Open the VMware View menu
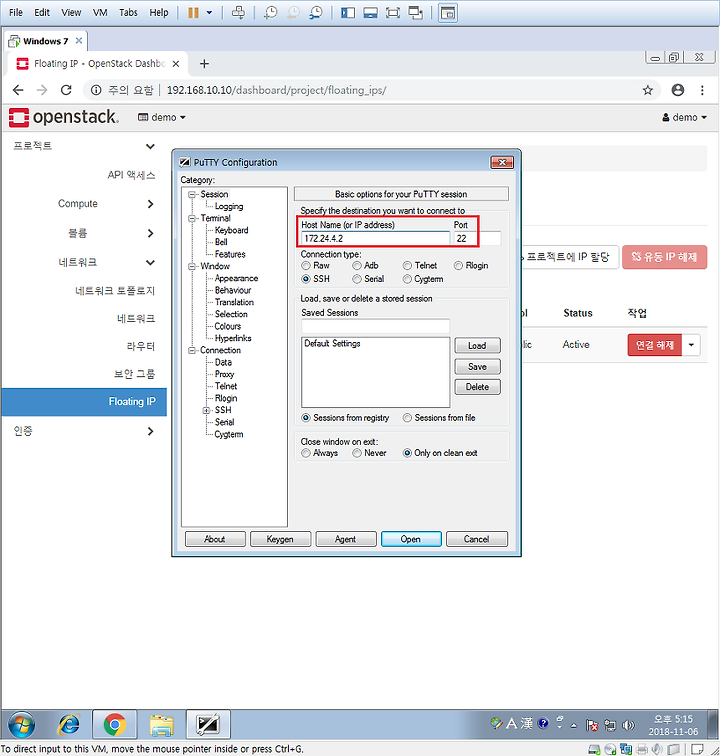The height and width of the screenshot is (756, 720). coord(71,13)
